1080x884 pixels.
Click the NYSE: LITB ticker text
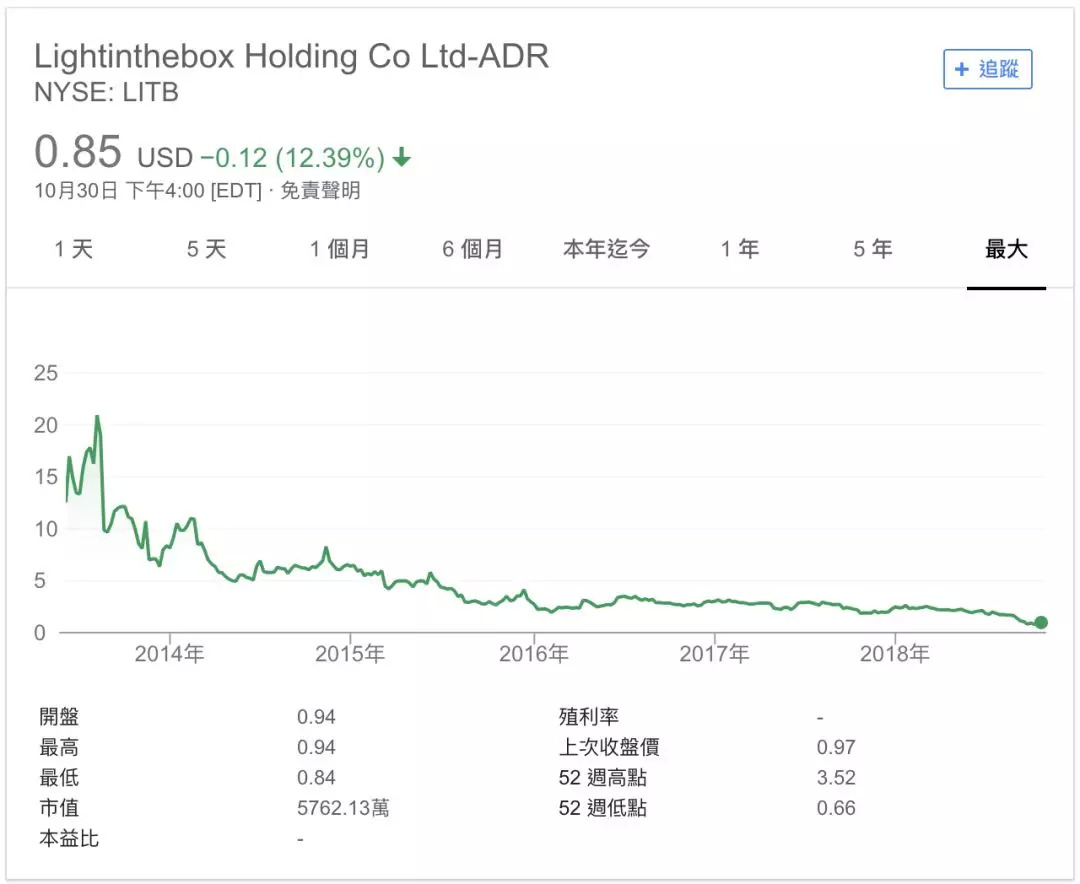point(106,93)
